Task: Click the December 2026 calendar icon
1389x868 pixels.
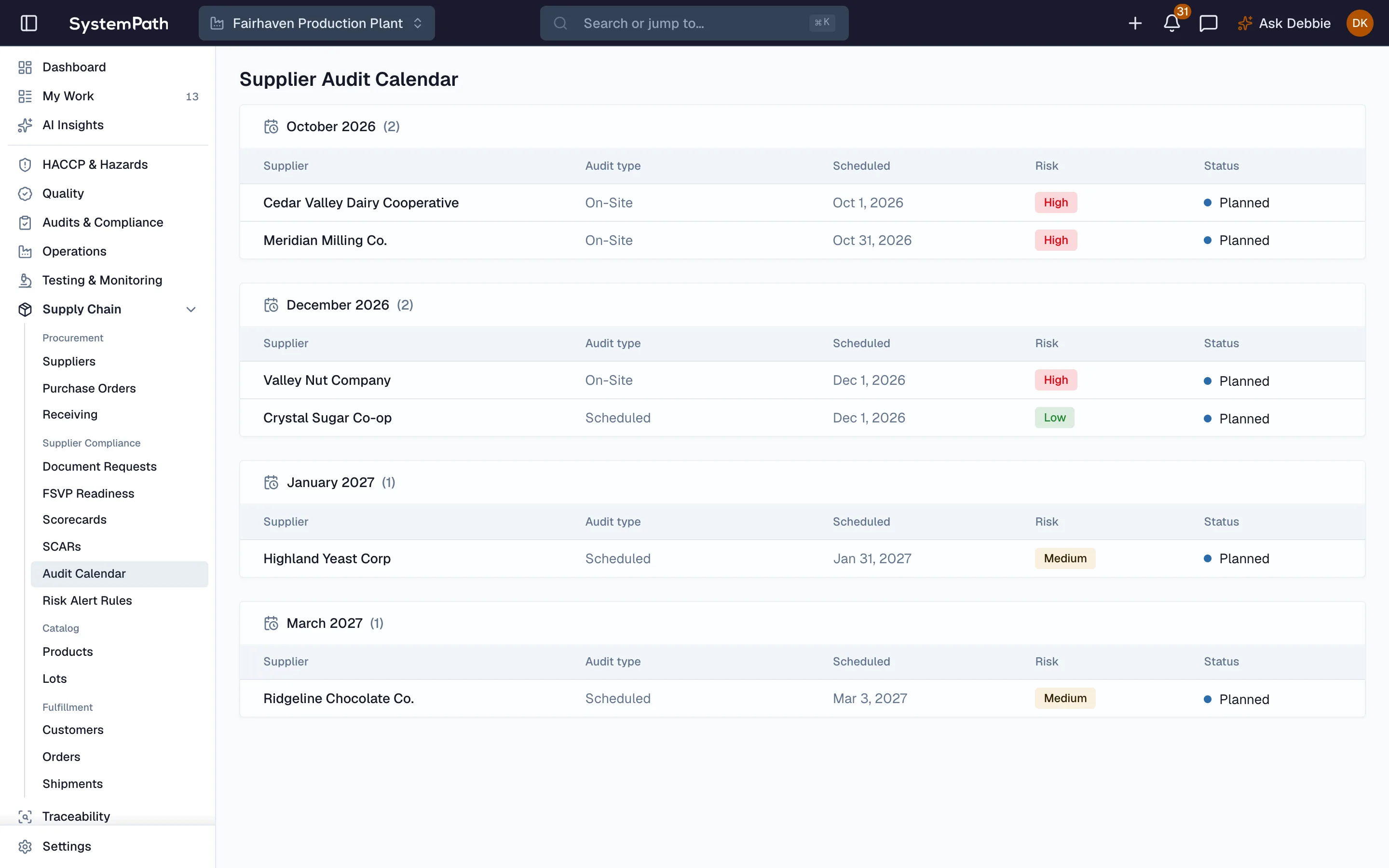Action: 271,305
